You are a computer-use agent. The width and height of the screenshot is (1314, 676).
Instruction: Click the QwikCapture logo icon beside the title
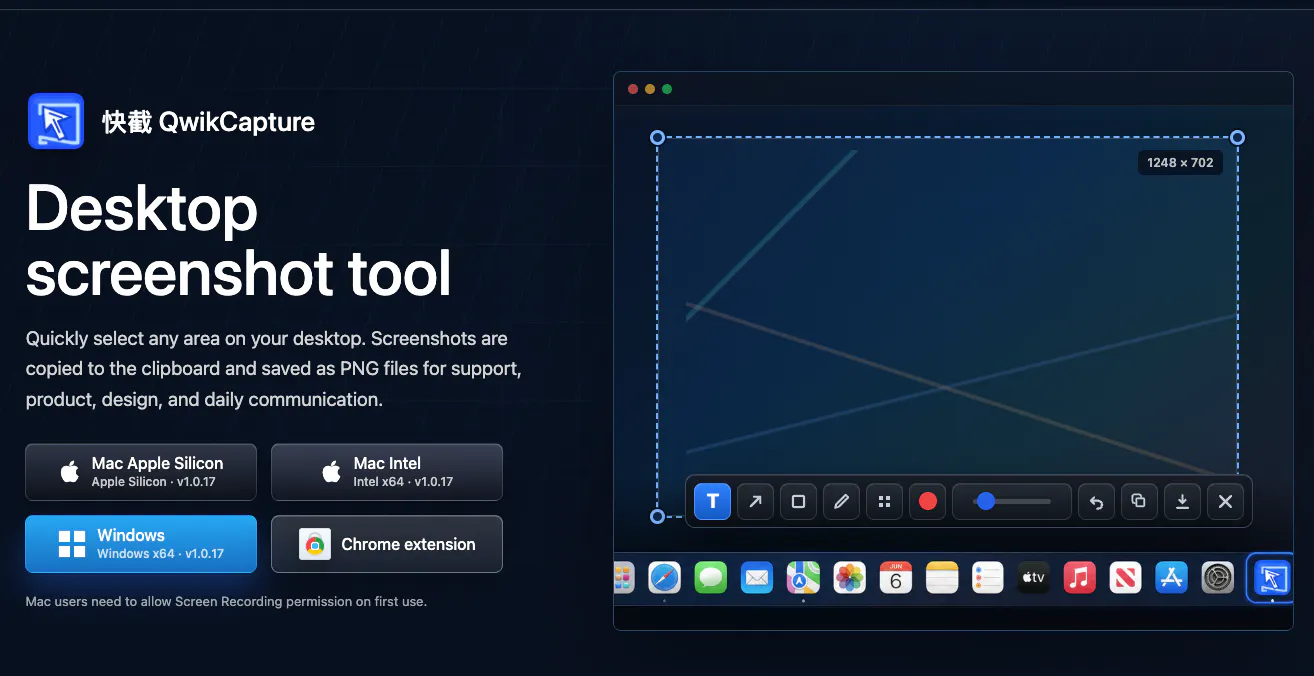click(56, 121)
